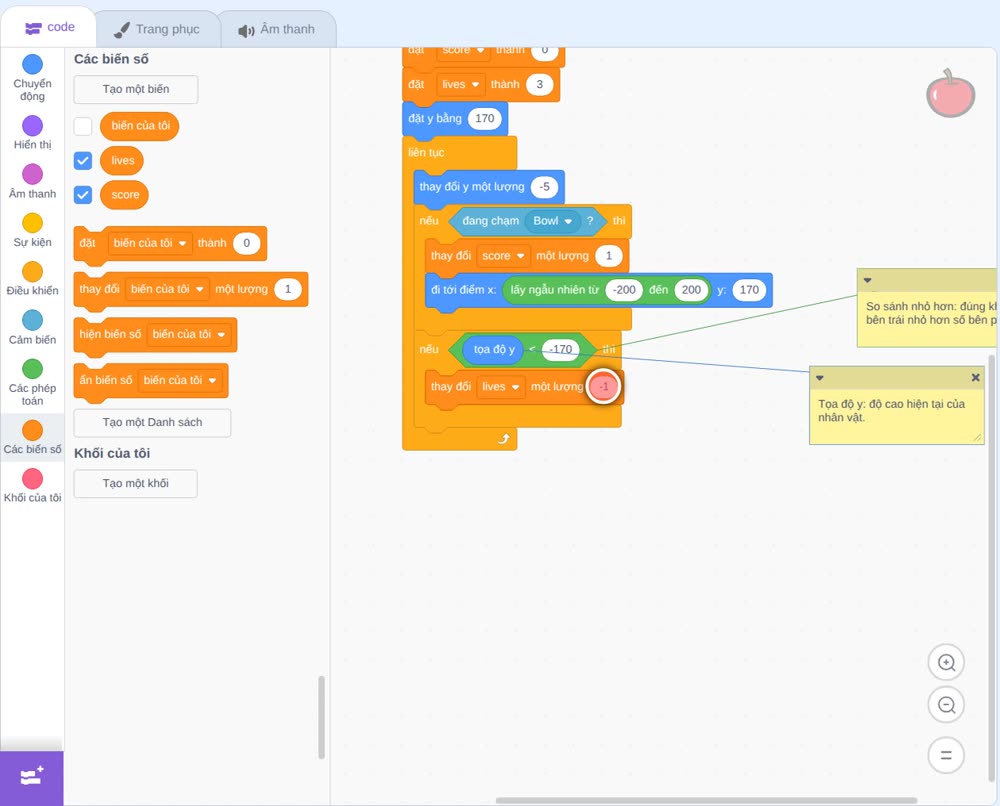1000x806 pixels.
Task: Open the Chuyển động category
Action: click(32, 77)
